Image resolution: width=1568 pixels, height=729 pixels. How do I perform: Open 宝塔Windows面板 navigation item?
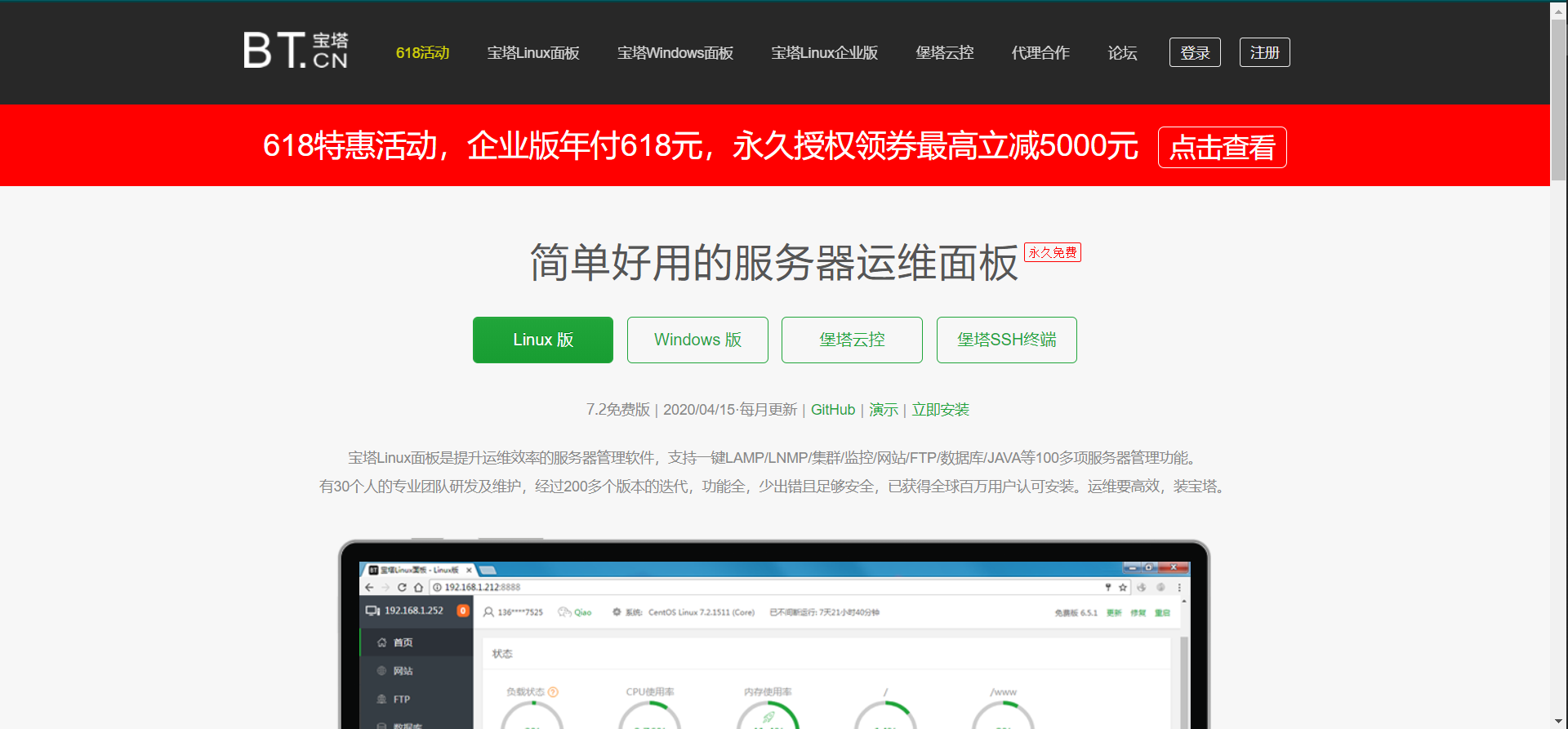click(x=675, y=53)
